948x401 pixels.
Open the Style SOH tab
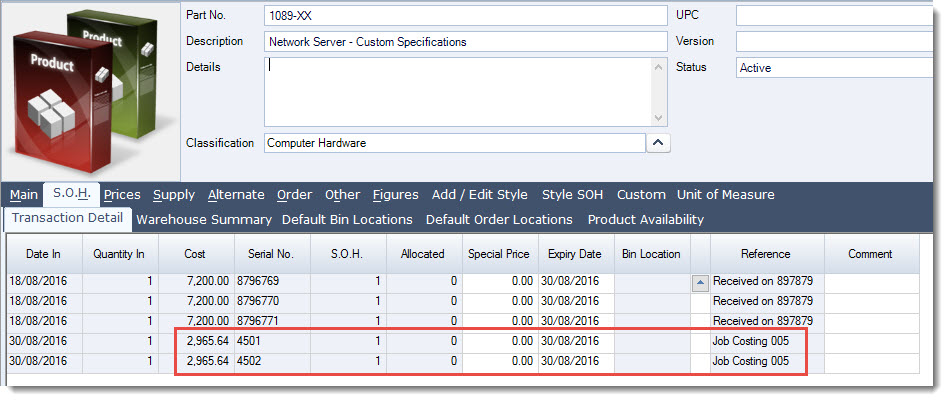(x=572, y=195)
